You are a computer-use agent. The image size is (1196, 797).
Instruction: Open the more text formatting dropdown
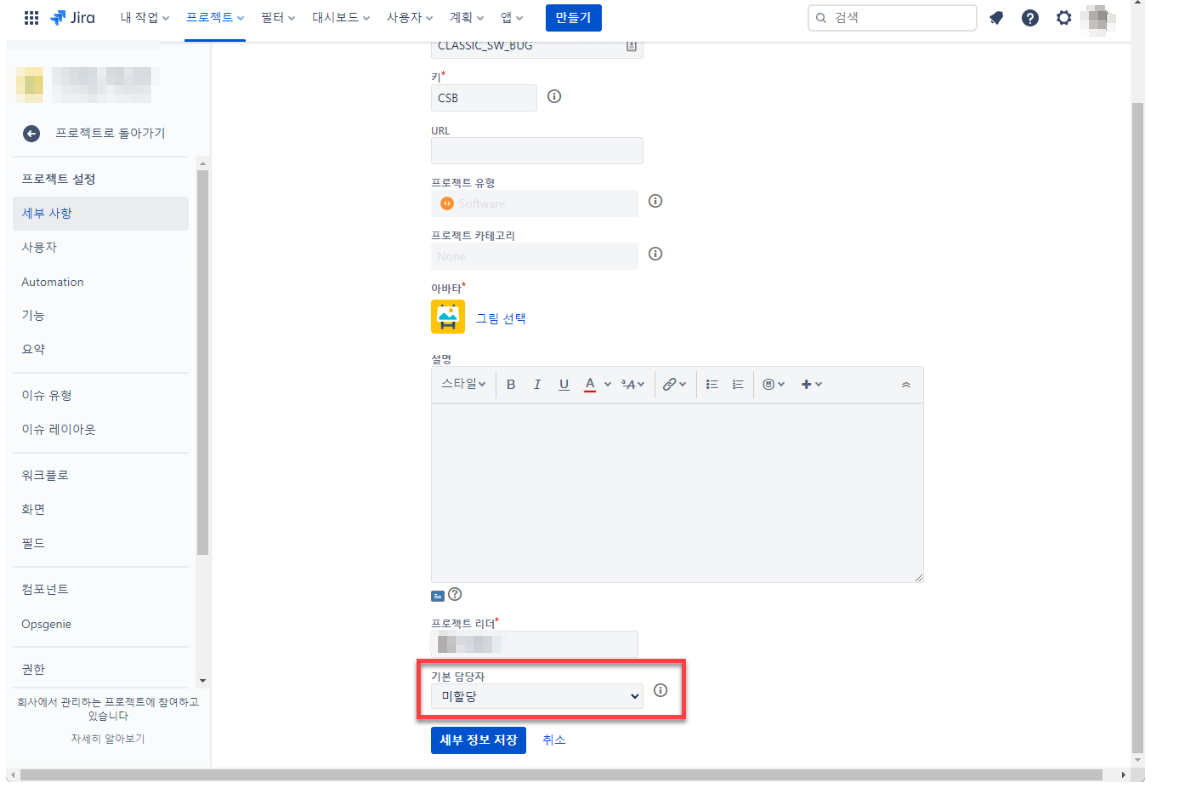(632, 384)
